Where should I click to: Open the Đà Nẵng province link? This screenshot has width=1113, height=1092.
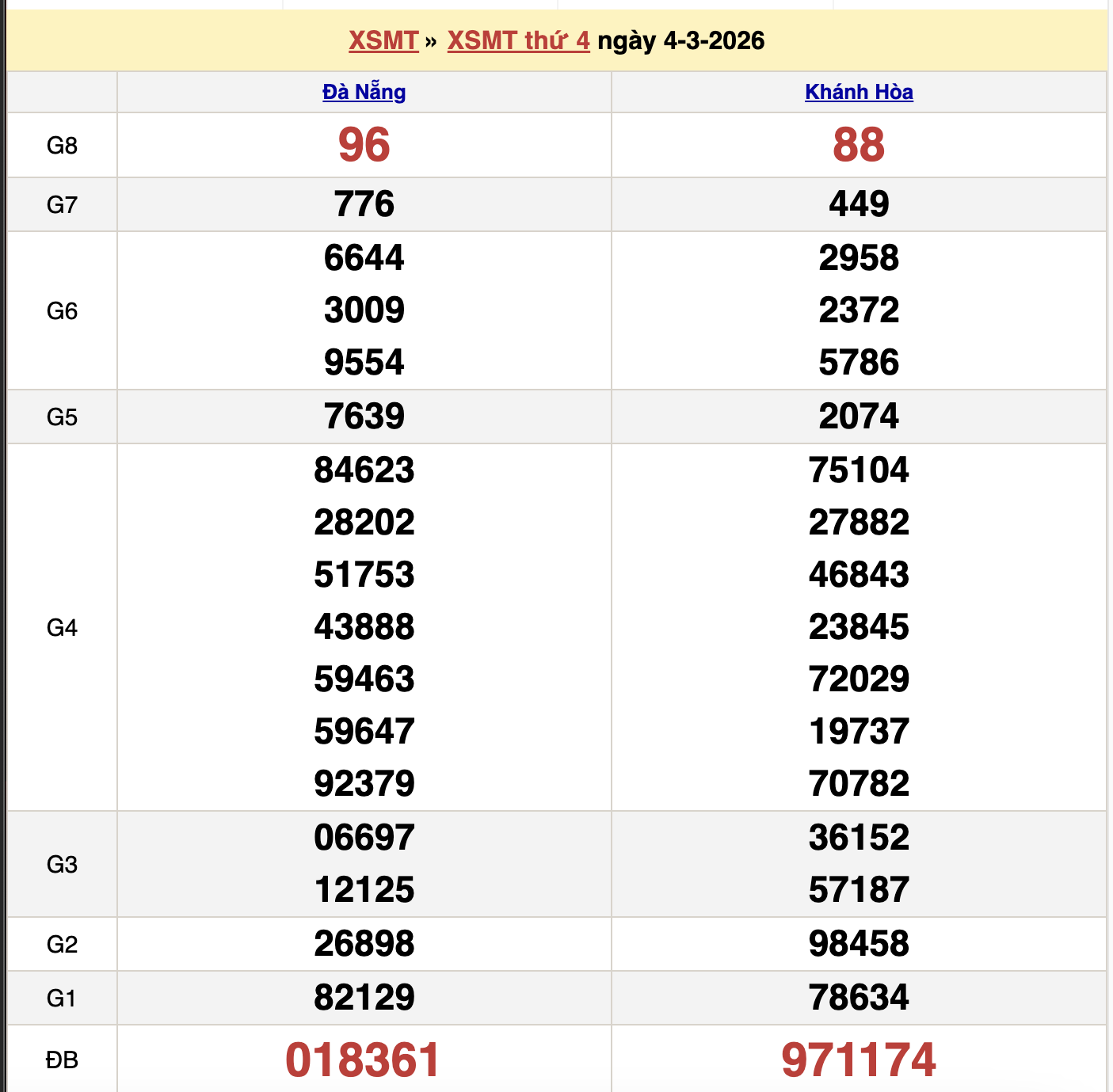tap(364, 92)
